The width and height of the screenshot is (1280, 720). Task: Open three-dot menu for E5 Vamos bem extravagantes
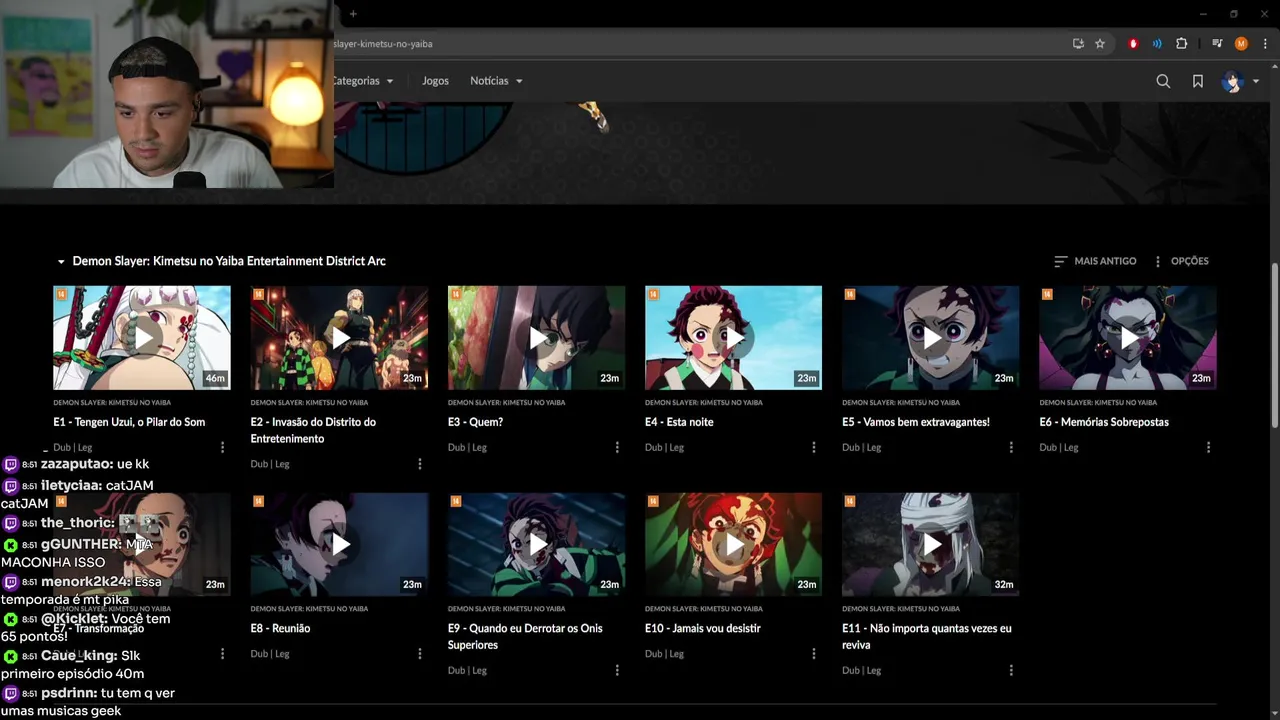pyautogui.click(x=1011, y=447)
